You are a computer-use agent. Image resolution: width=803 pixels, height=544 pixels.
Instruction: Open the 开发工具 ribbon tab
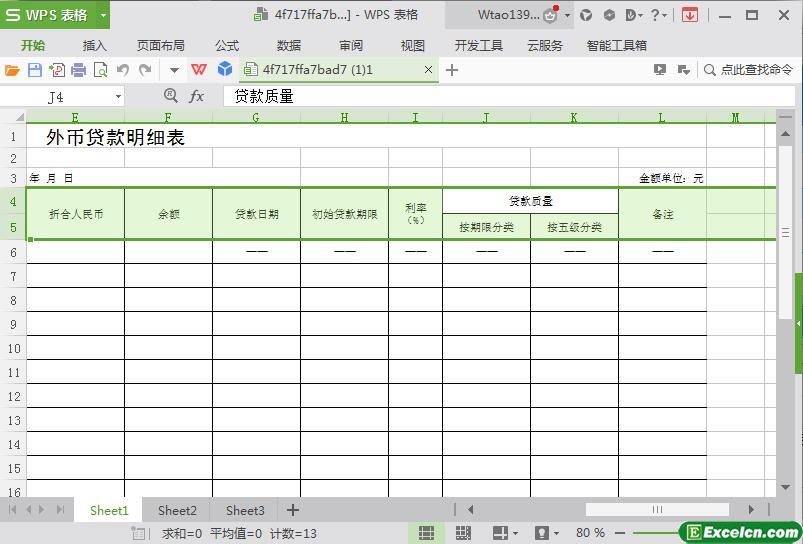pos(479,46)
